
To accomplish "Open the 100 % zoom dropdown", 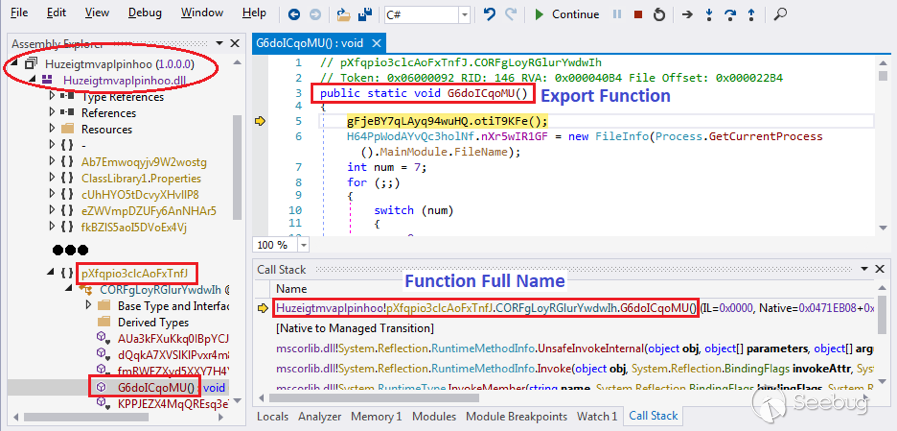I will tap(304, 245).
